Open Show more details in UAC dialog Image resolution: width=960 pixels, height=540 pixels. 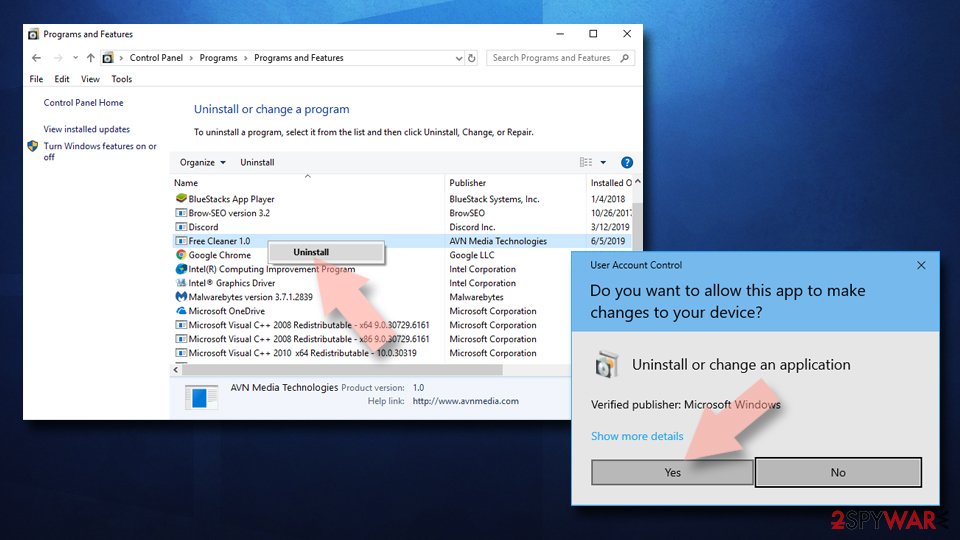coord(637,436)
